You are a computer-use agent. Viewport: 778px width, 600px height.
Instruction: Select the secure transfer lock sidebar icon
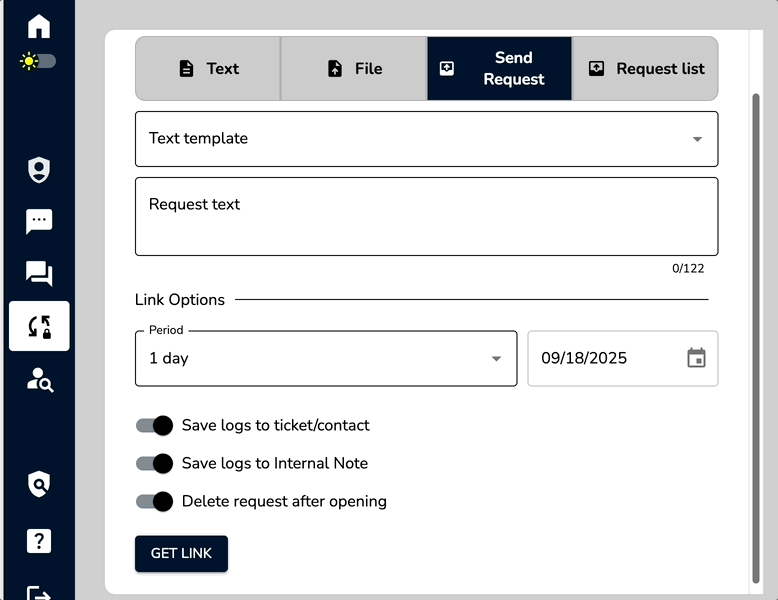tap(39, 326)
